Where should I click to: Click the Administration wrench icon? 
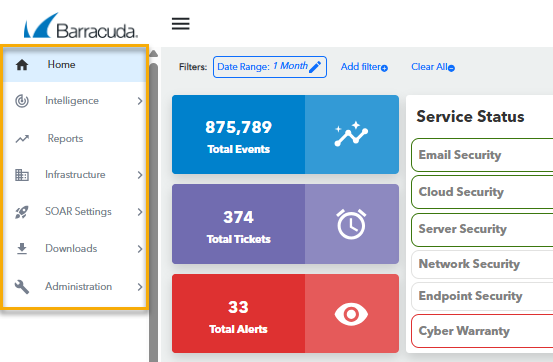[22, 286]
